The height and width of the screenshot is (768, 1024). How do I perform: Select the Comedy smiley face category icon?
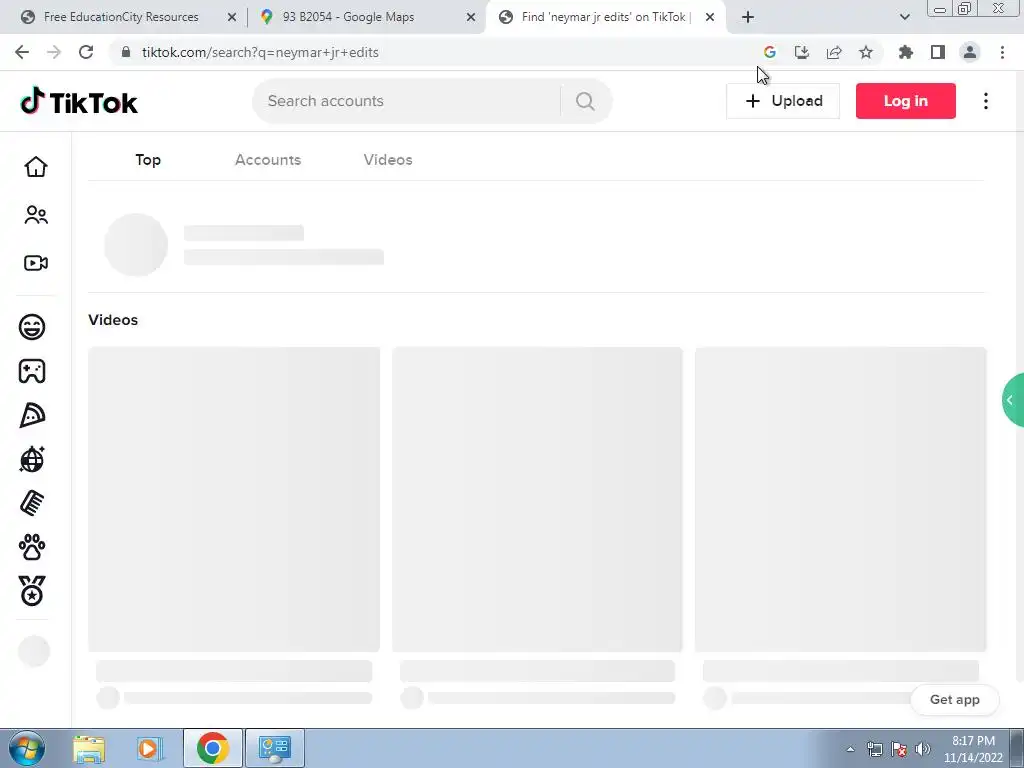[32, 327]
